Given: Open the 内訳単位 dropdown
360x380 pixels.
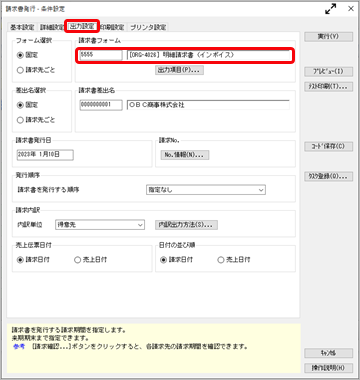Looking at the screenshot, I should pyautogui.click(x=99, y=225).
